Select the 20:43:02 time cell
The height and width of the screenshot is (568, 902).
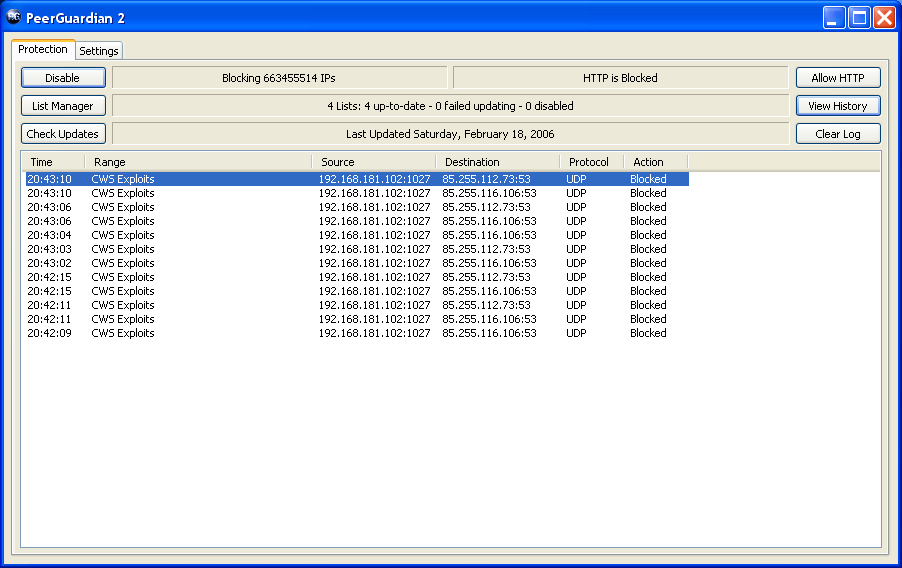(49, 263)
